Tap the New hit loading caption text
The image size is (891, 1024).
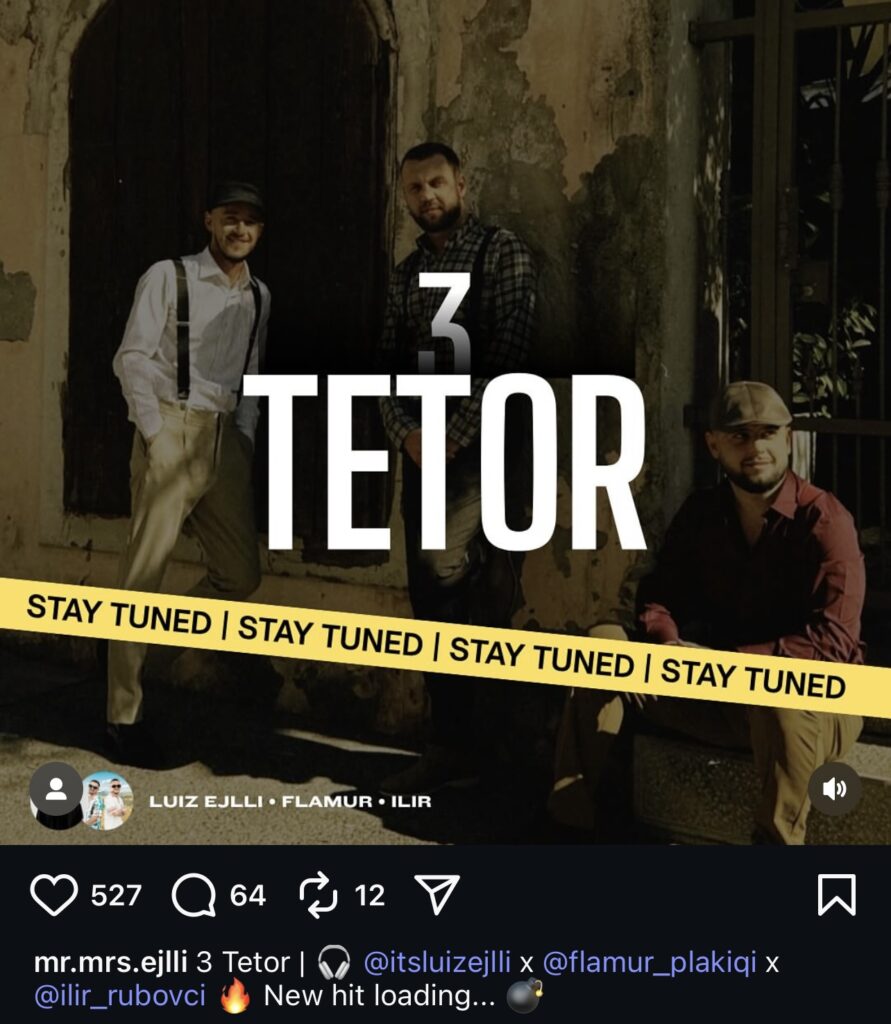pyautogui.click(x=380, y=996)
